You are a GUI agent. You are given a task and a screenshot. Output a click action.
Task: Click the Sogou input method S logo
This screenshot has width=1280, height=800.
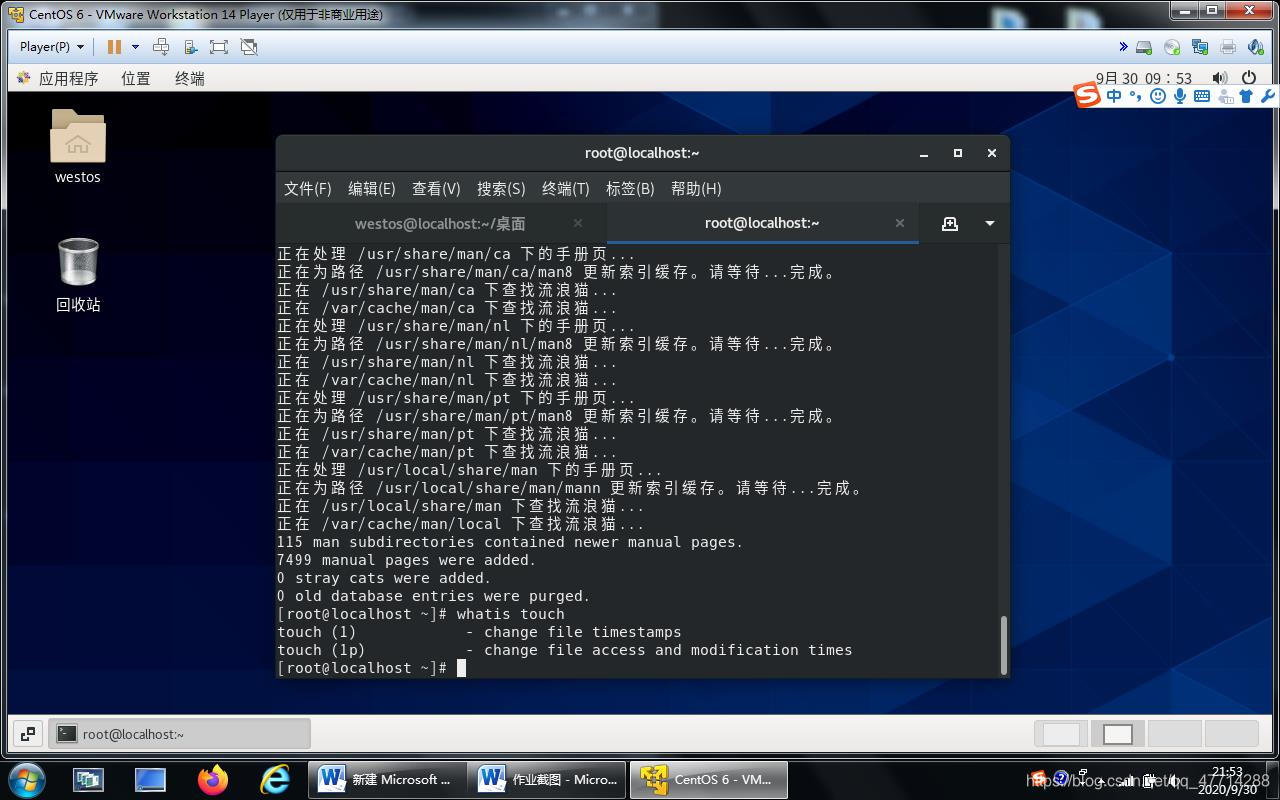pos(1087,95)
